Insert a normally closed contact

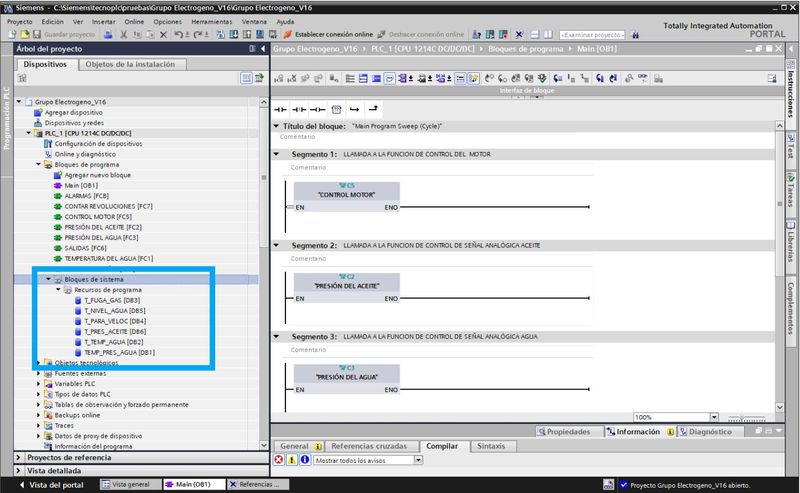point(299,109)
